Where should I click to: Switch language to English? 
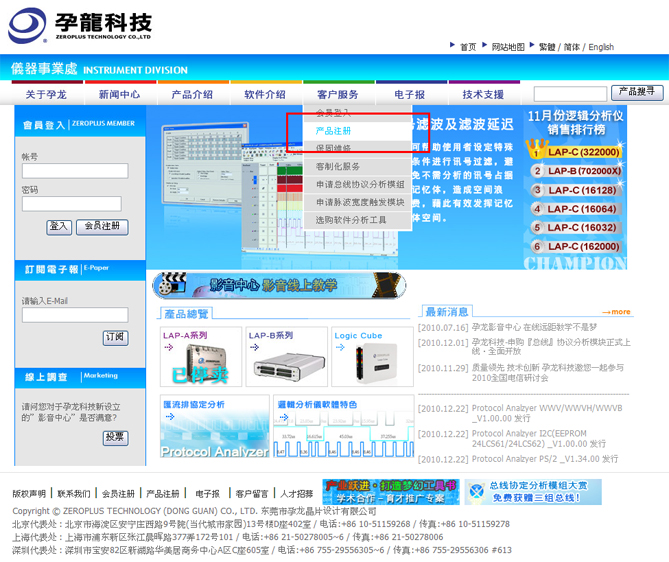point(601,47)
